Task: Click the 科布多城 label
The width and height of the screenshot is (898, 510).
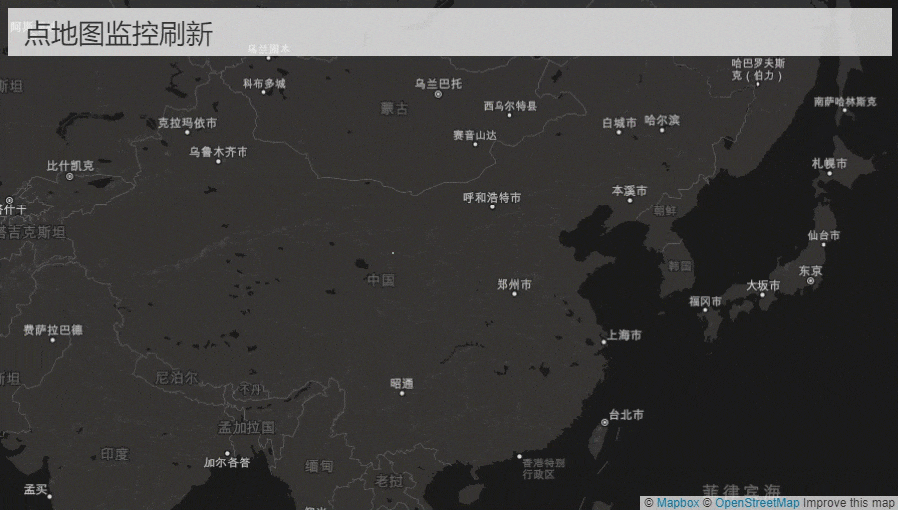Action: [264, 84]
